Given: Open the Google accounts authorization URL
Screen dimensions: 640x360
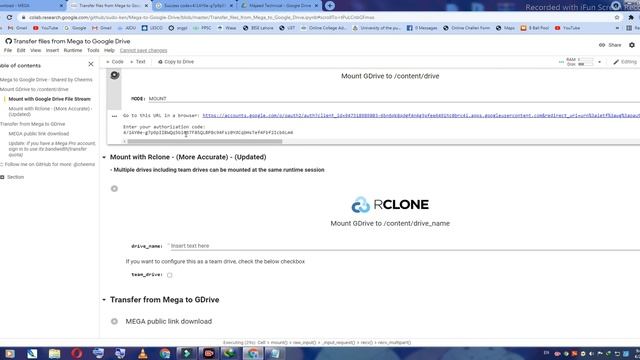Looking at the screenshot, I should click(421, 116).
